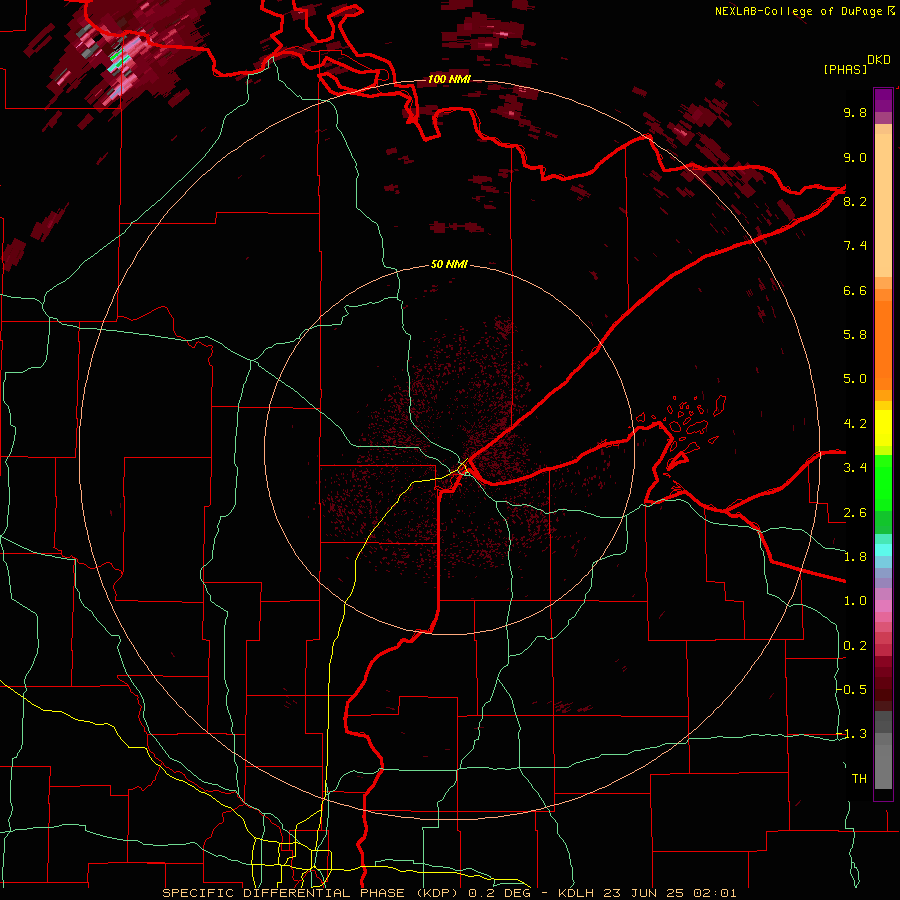Screen dimensions: 900x900
Task: Click the DKD [PHAS] units label
Action: tap(856, 65)
